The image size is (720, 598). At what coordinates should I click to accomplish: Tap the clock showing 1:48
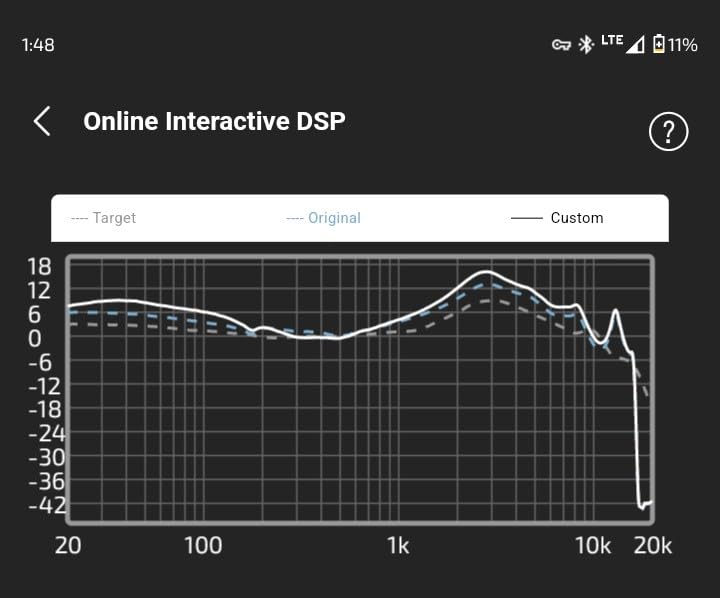tap(38, 45)
